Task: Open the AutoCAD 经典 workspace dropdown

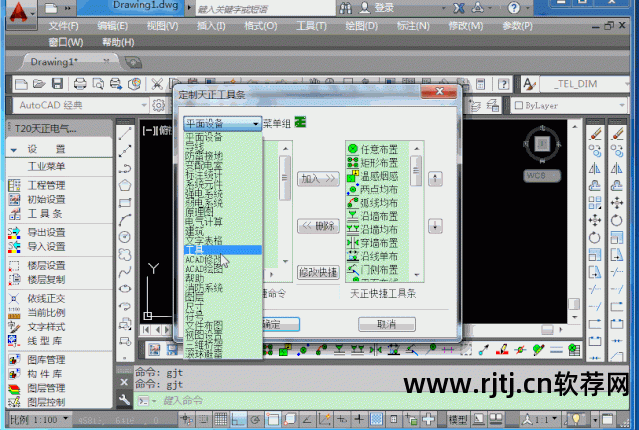Action: pyautogui.click(x=81, y=106)
